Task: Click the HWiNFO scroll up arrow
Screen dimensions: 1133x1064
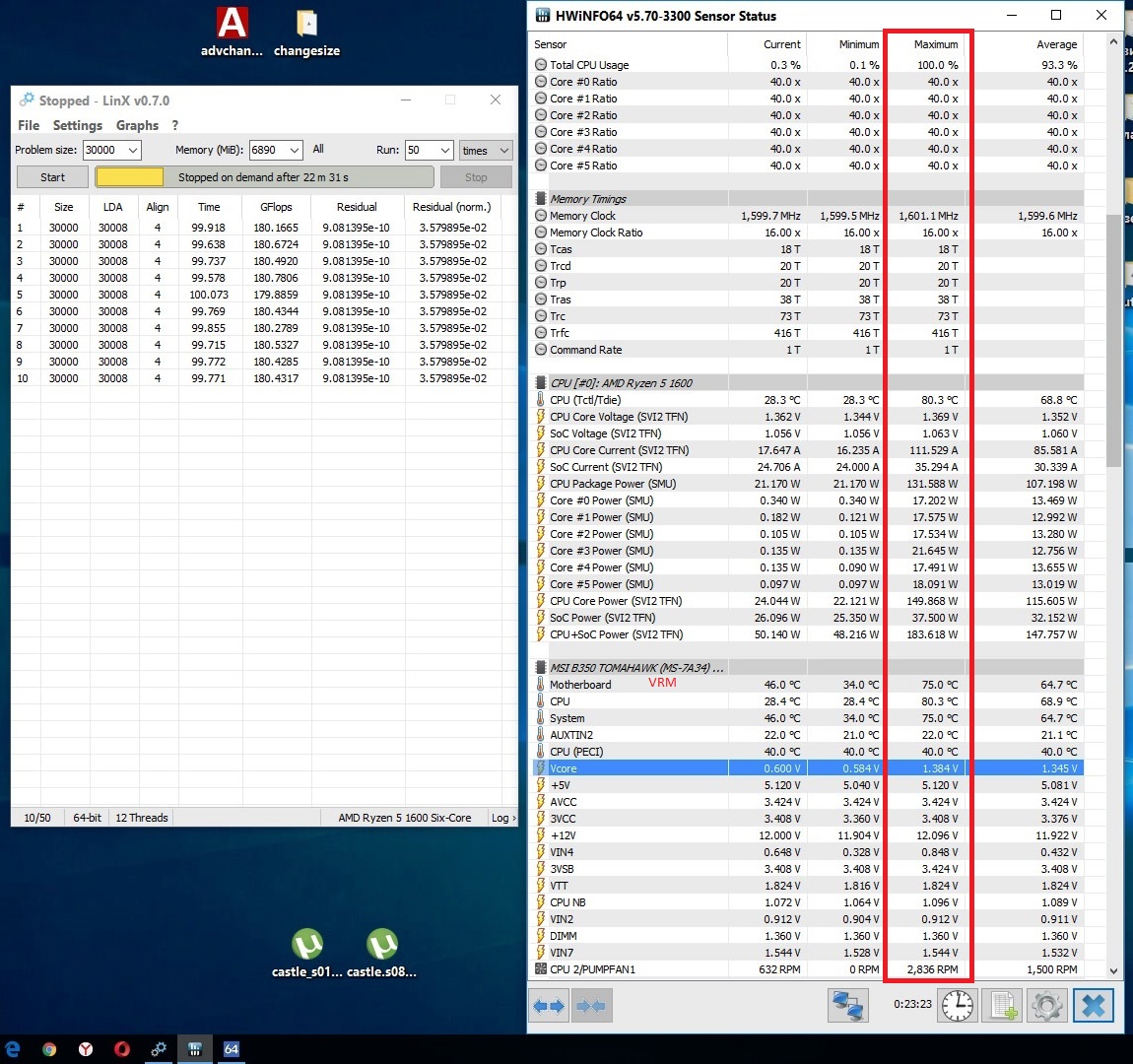Action: pyautogui.click(x=1112, y=42)
